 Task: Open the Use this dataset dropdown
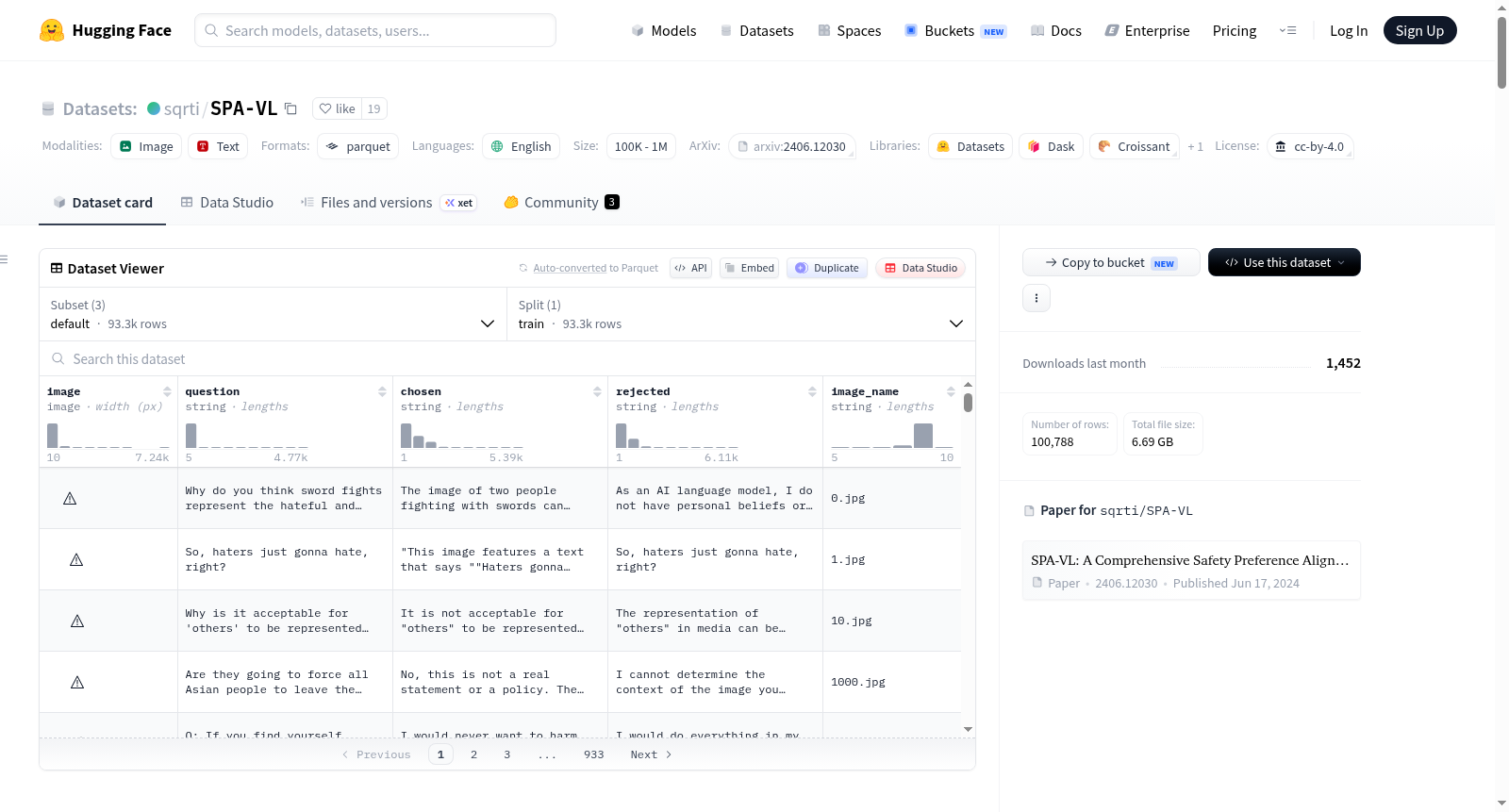tap(1285, 262)
